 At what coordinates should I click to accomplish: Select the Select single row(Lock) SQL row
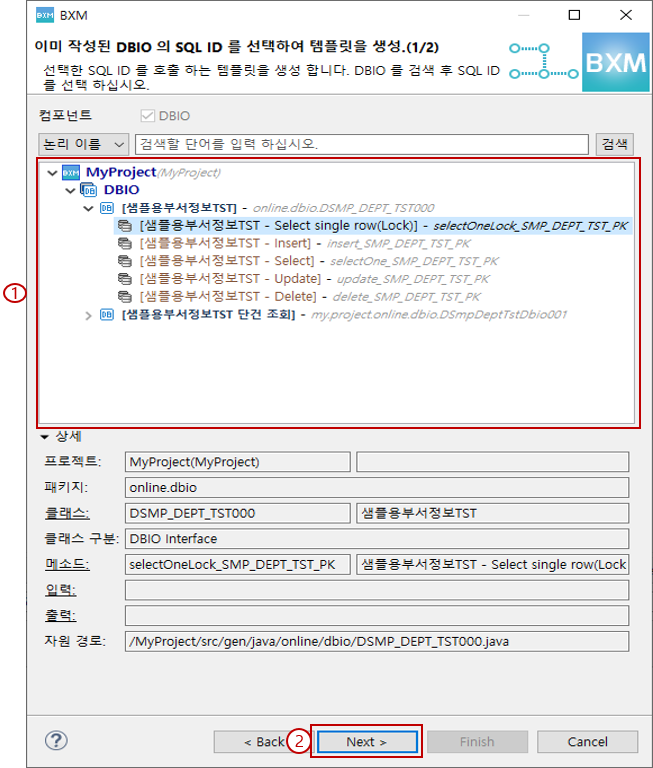tap(373, 226)
